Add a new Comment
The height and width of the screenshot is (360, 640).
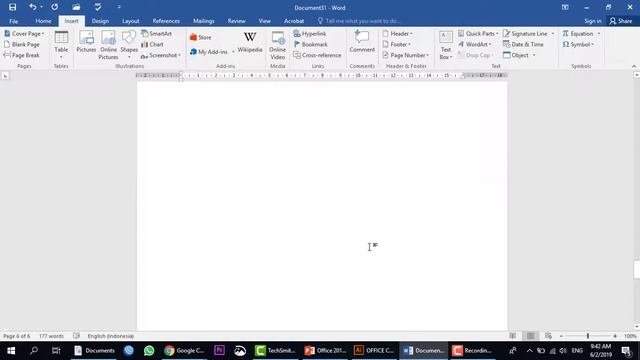(362, 42)
